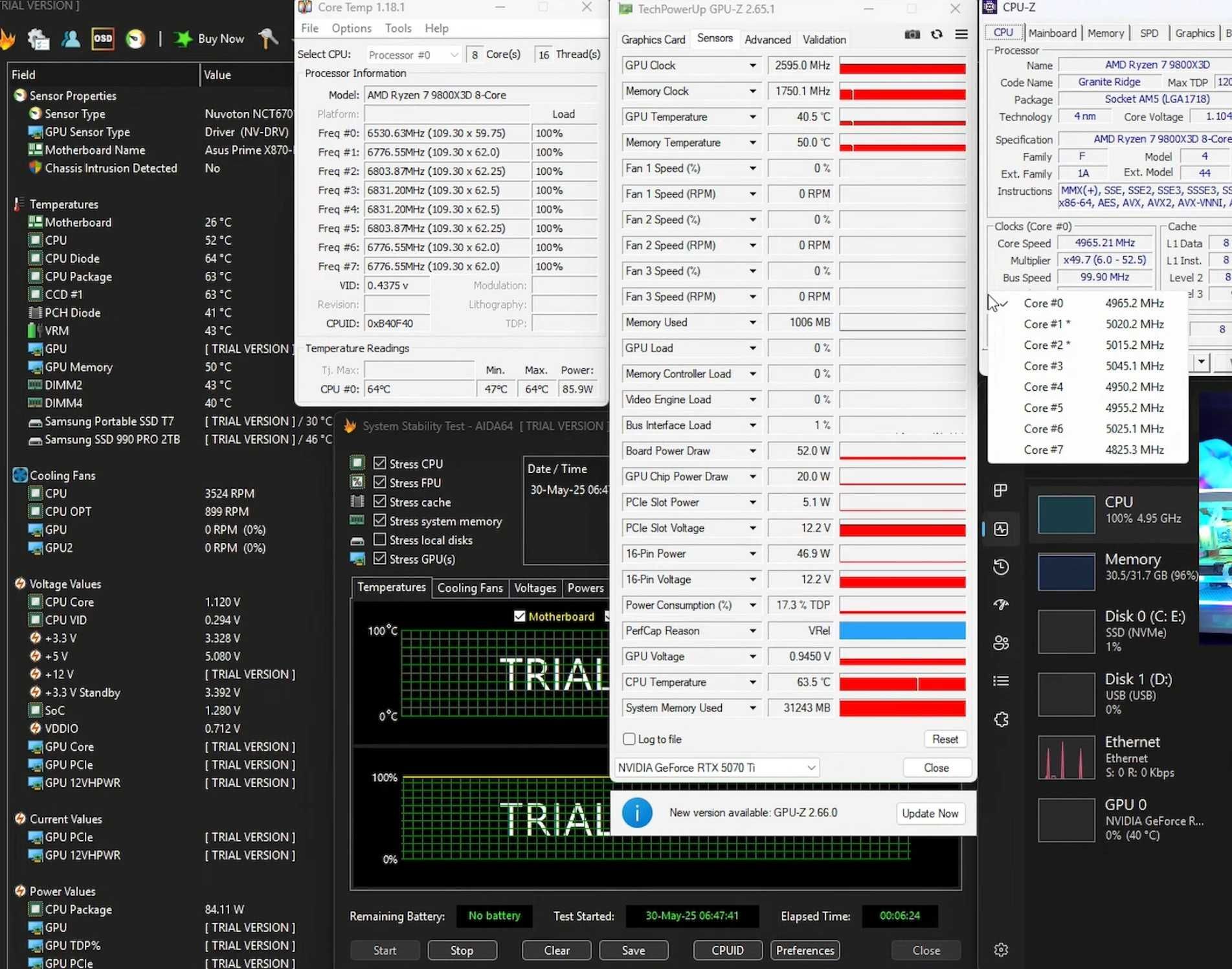Switch to CPU-Z Mainboard tab
Image resolution: width=1232 pixels, height=969 pixels.
1052,33
